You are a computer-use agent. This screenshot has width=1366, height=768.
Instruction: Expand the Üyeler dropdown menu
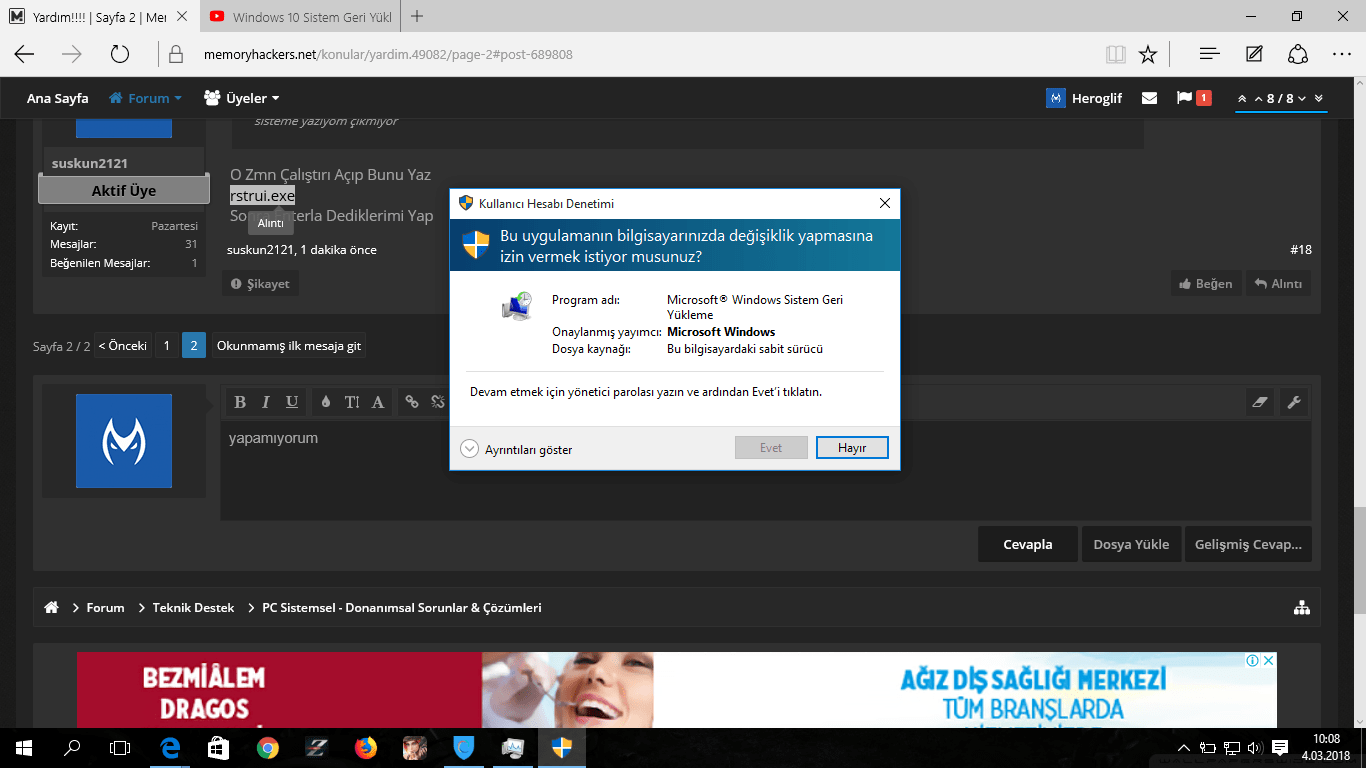(x=241, y=98)
